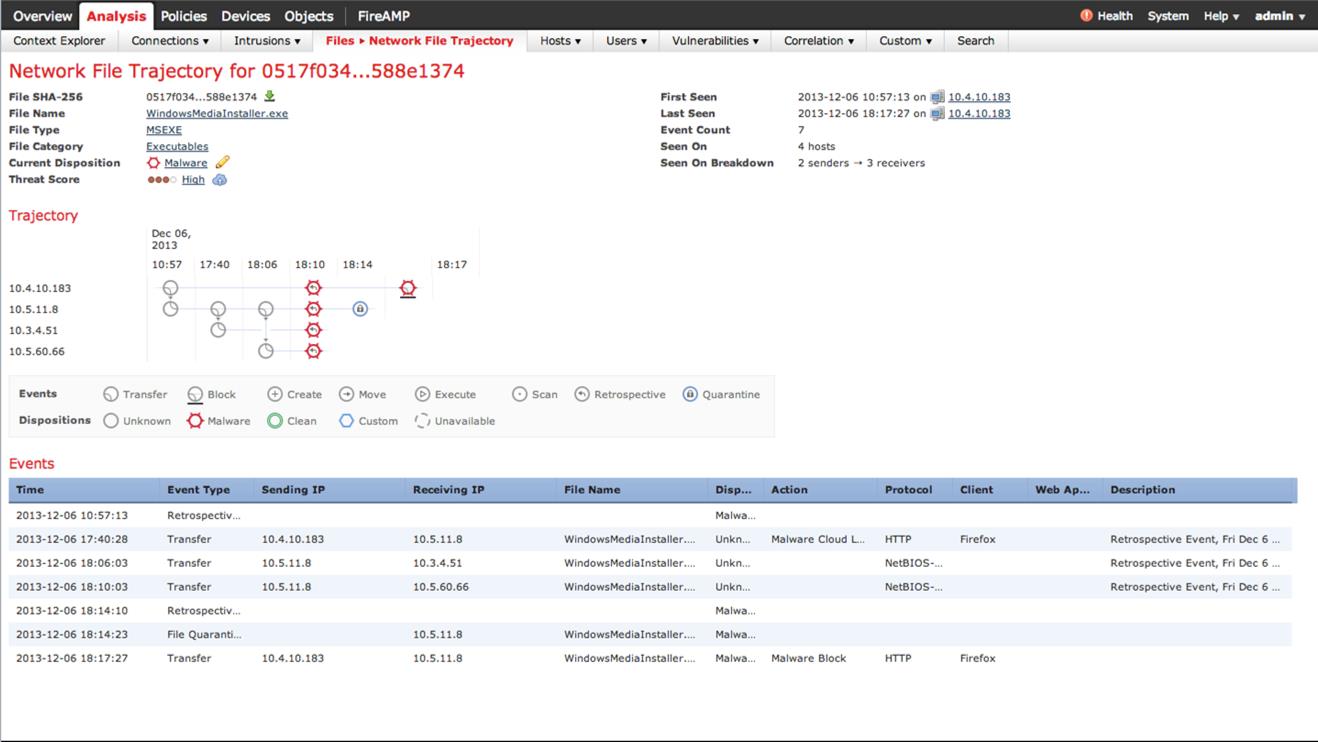
Task: Click the Last Seen 10.4.10.183 IP link
Action: (979, 114)
